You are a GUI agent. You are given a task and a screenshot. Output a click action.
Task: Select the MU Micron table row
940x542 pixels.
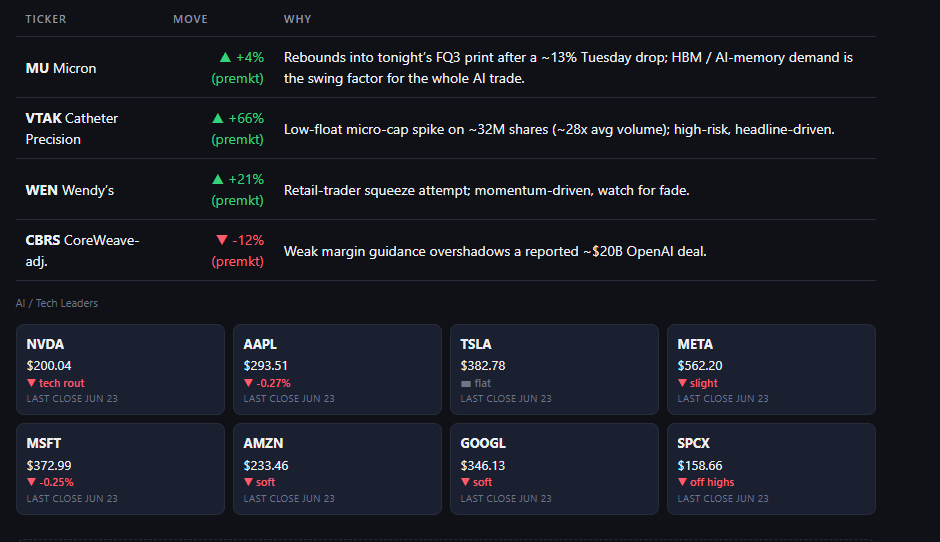[x=446, y=68]
